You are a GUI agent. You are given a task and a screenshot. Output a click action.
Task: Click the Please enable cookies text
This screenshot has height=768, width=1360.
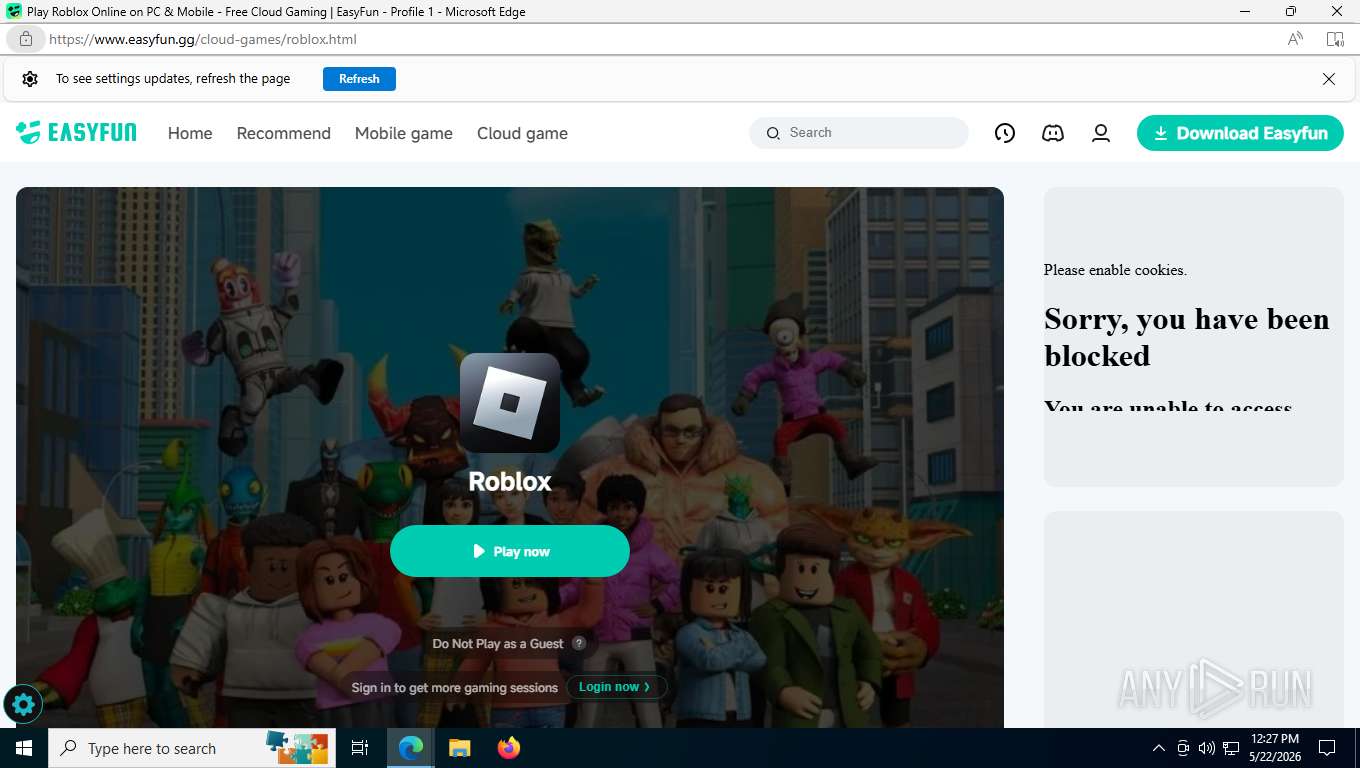1115,270
